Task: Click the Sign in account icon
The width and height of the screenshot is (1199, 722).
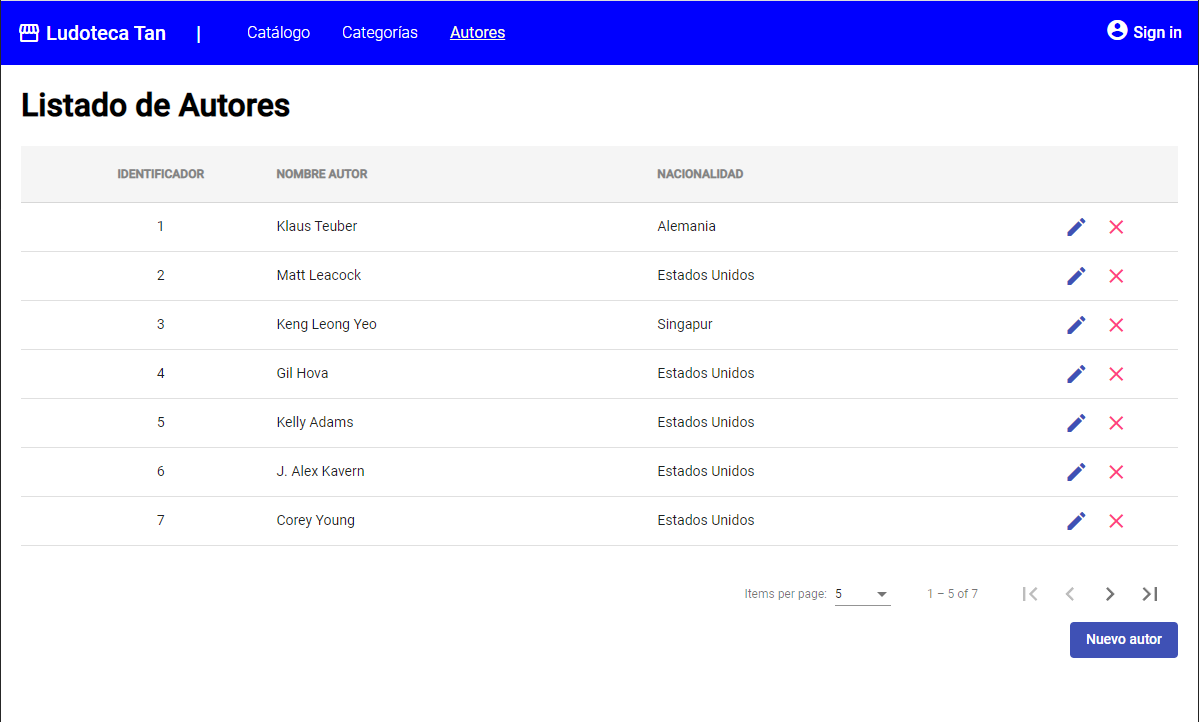Action: point(1117,31)
